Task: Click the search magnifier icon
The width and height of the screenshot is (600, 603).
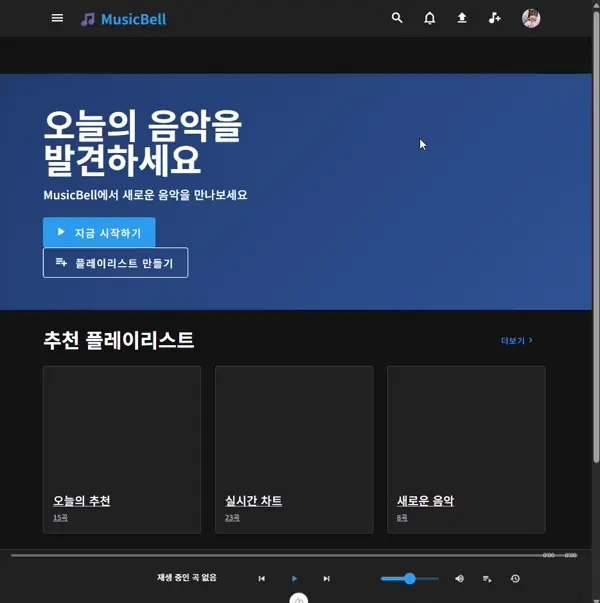Action: 397,18
